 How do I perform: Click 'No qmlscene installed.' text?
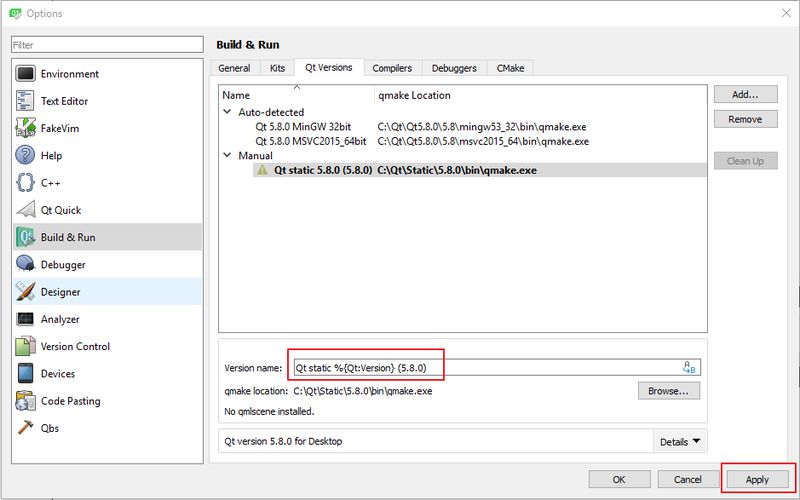tap(269, 411)
